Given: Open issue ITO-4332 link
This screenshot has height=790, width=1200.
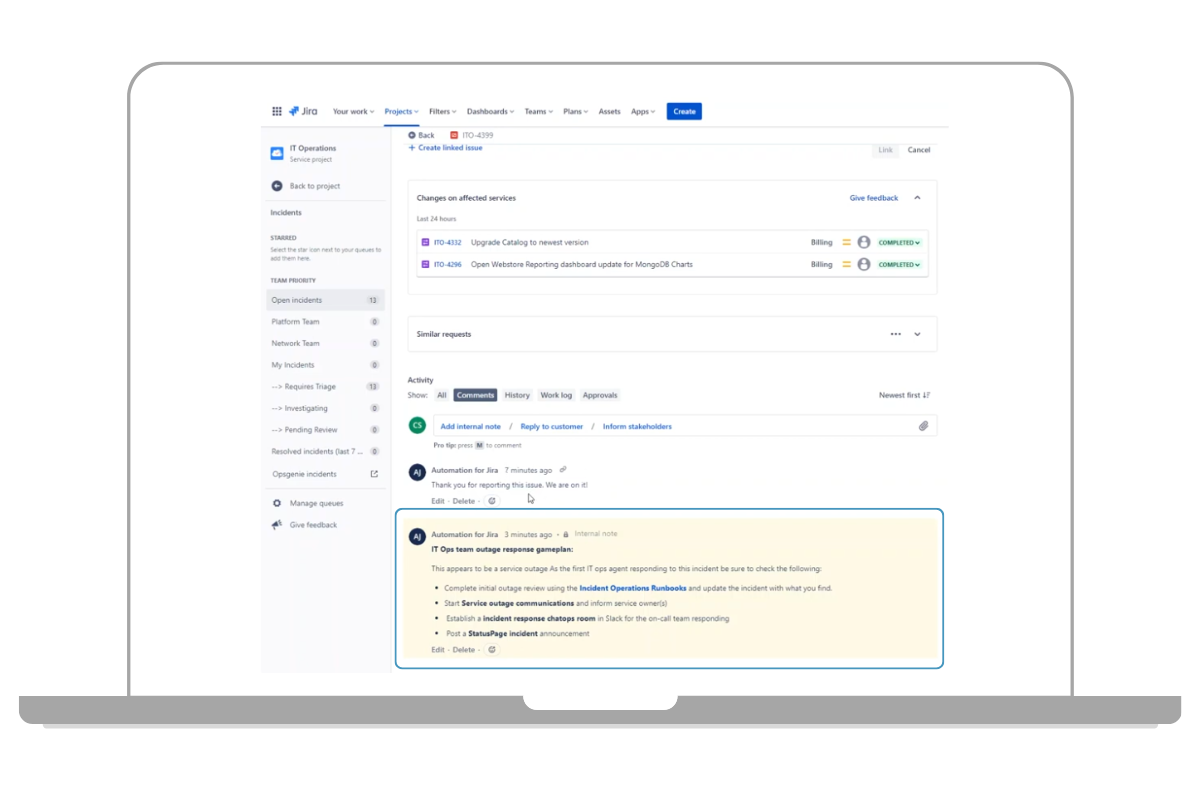Looking at the screenshot, I should pos(448,242).
